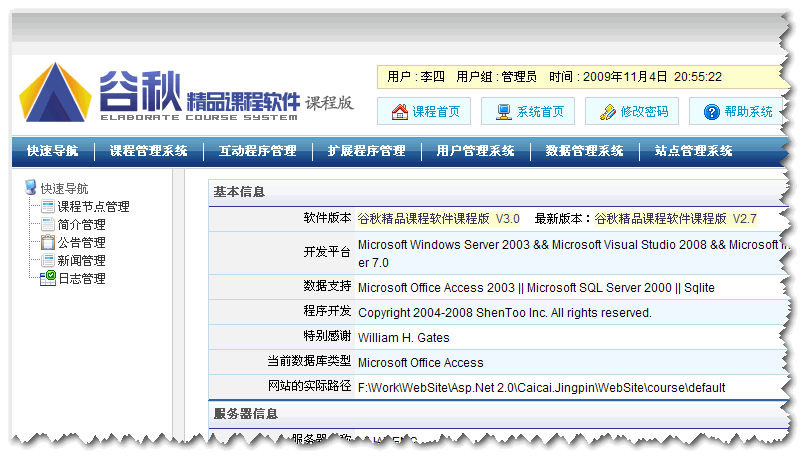Screen dimensions: 808x461
Task: Click the 修改密码 button label
Action: [644, 112]
